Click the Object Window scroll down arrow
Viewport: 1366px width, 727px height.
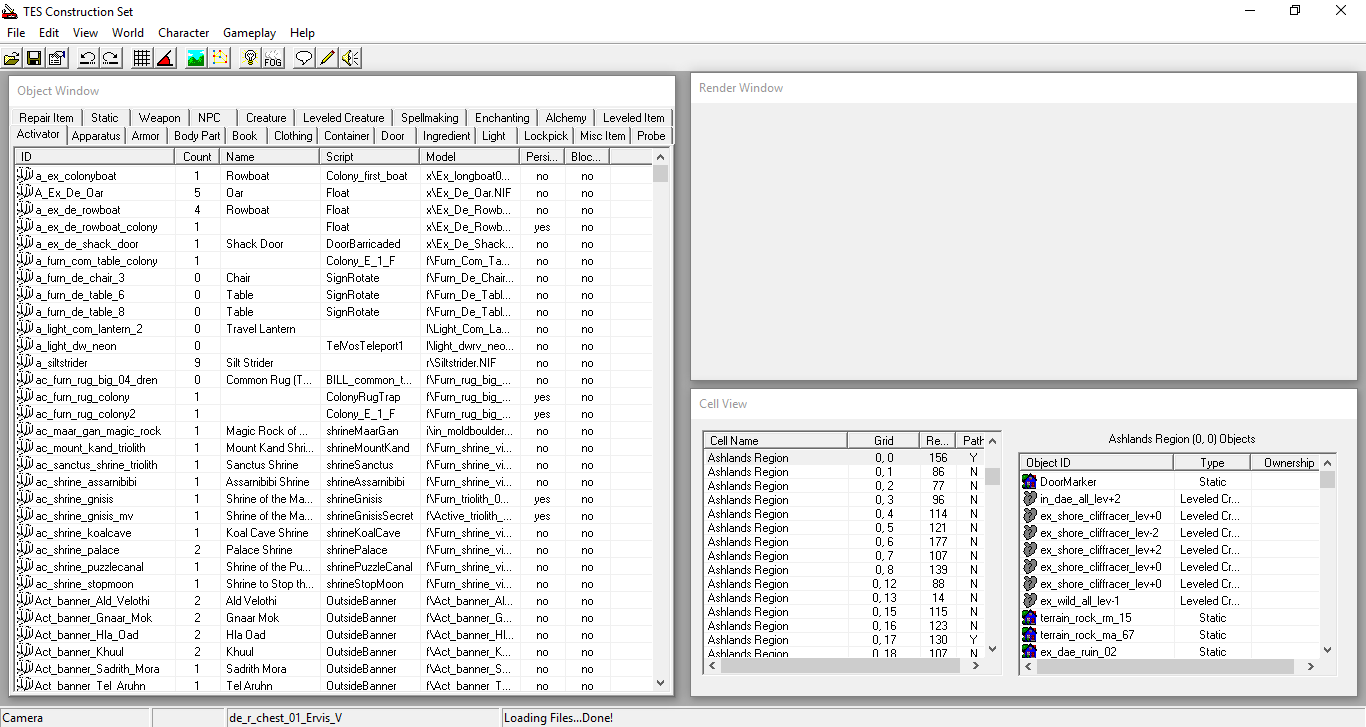[661, 683]
